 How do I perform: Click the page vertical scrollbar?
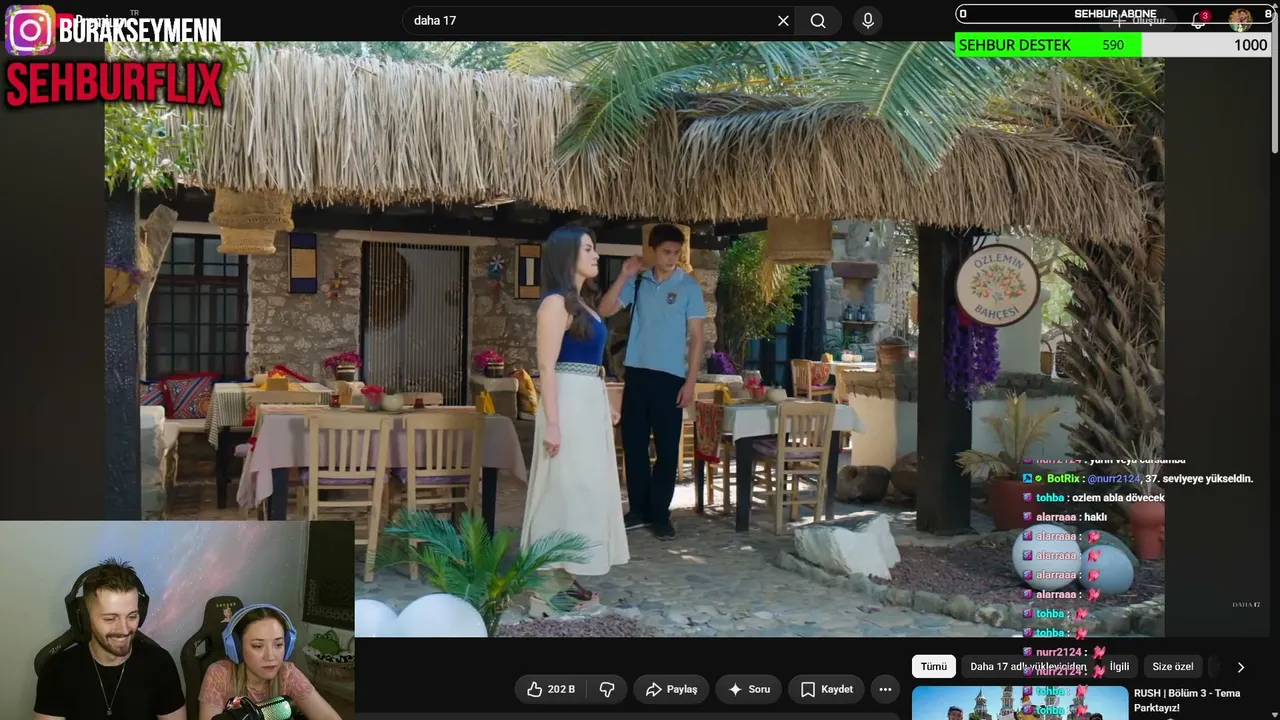click(x=1274, y=80)
